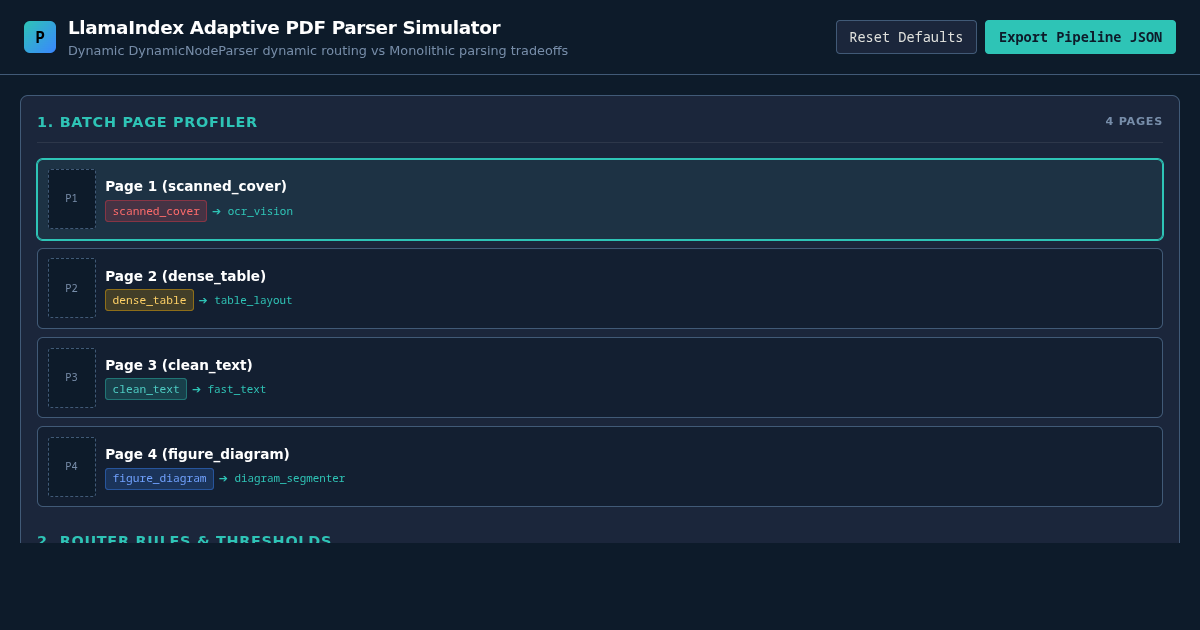Click the blue P app logo icon
Viewport: 1200px width, 630px height.
tap(40, 37)
